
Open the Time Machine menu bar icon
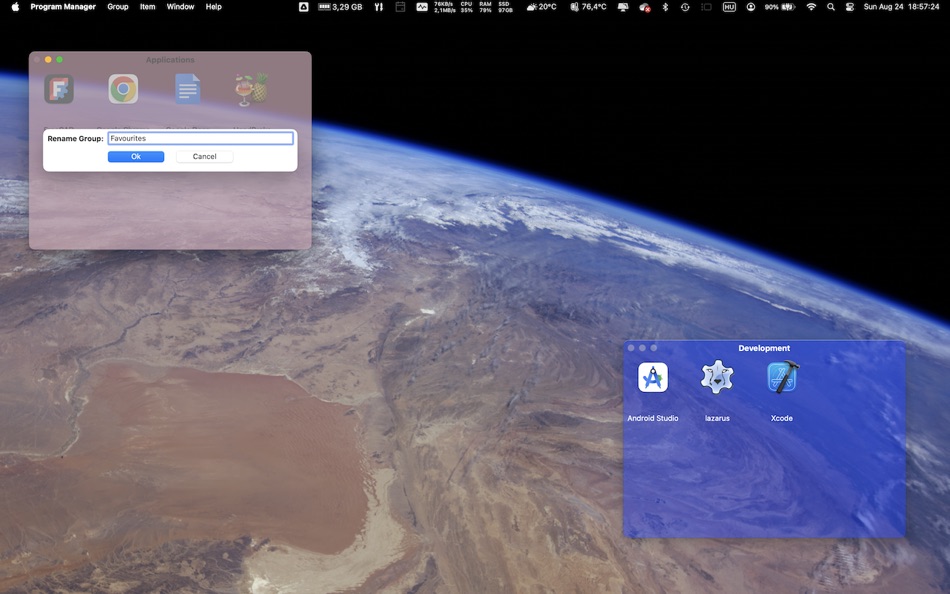685,7
